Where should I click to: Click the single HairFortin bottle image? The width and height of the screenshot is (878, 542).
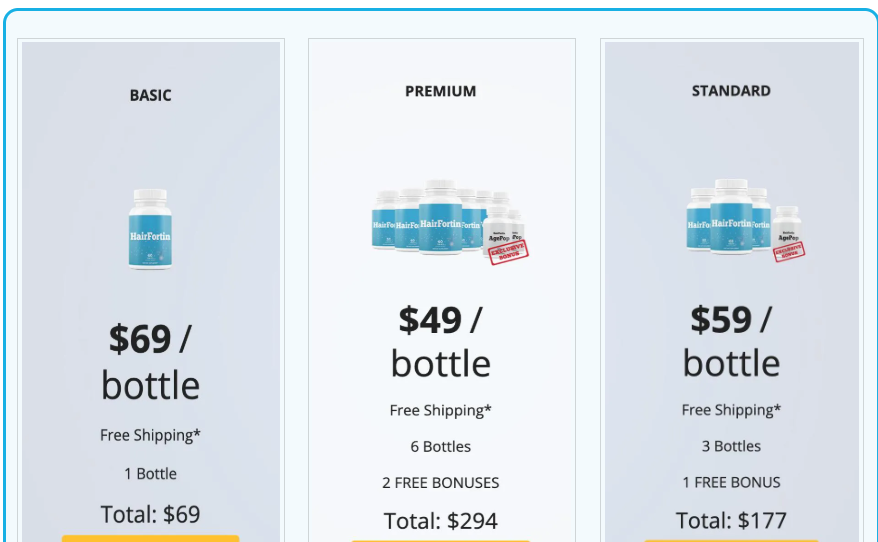150,228
